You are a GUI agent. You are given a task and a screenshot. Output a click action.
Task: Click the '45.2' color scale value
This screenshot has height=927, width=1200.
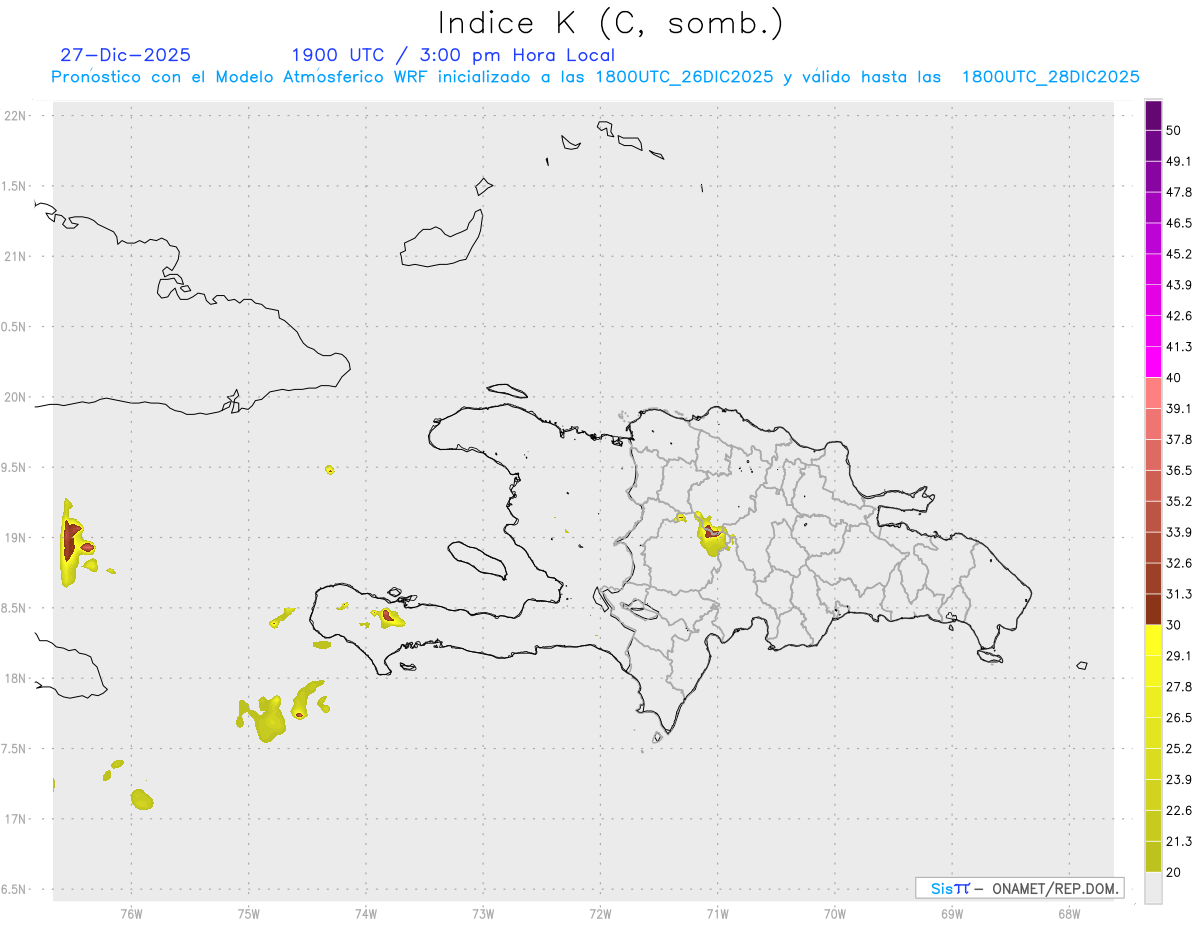(x=1180, y=254)
